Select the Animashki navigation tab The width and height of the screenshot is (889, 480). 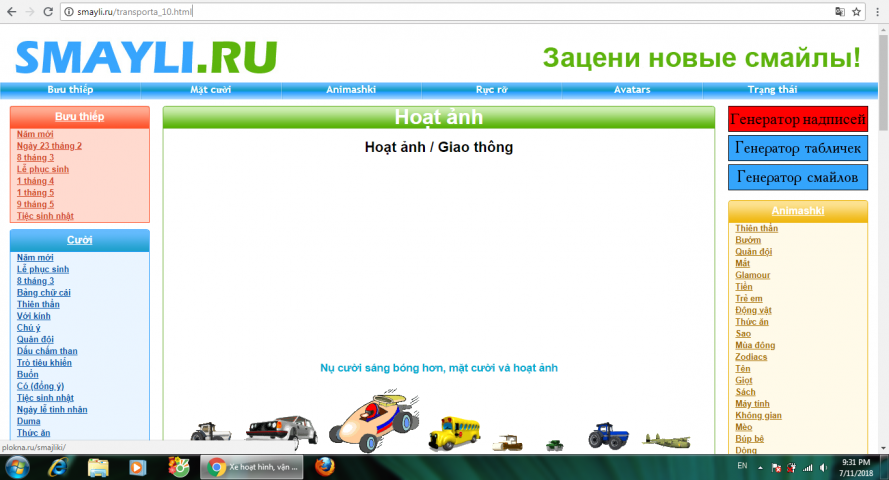tap(351, 90)
